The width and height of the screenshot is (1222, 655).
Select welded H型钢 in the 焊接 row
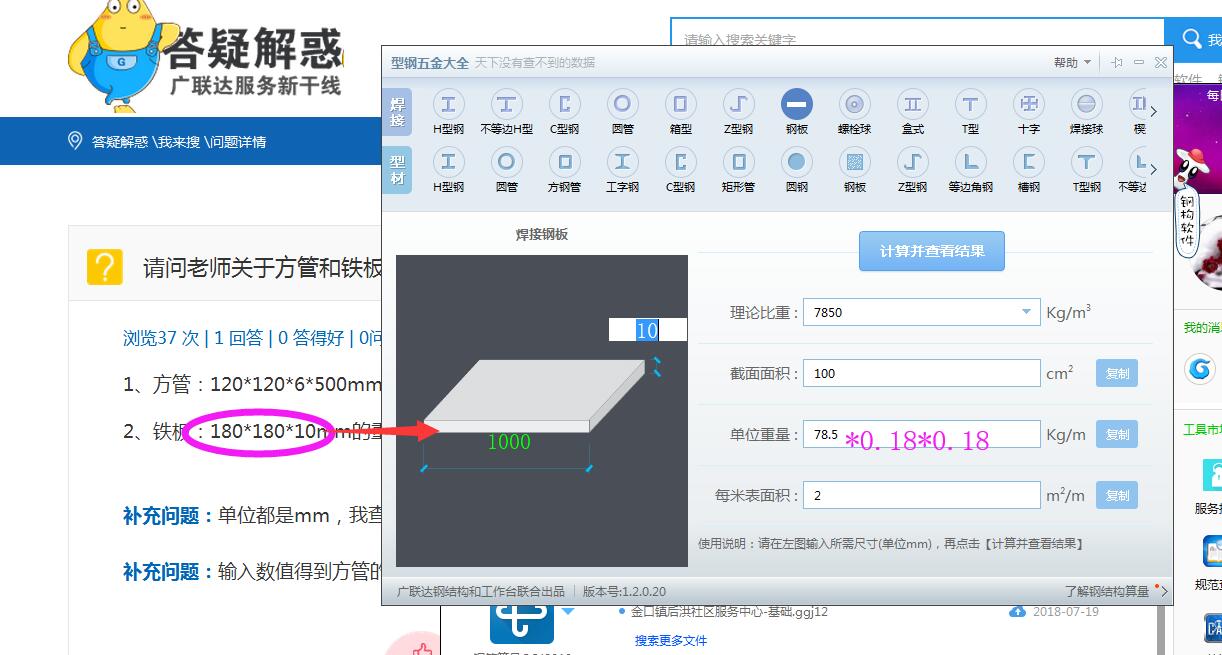click(448, 111)
